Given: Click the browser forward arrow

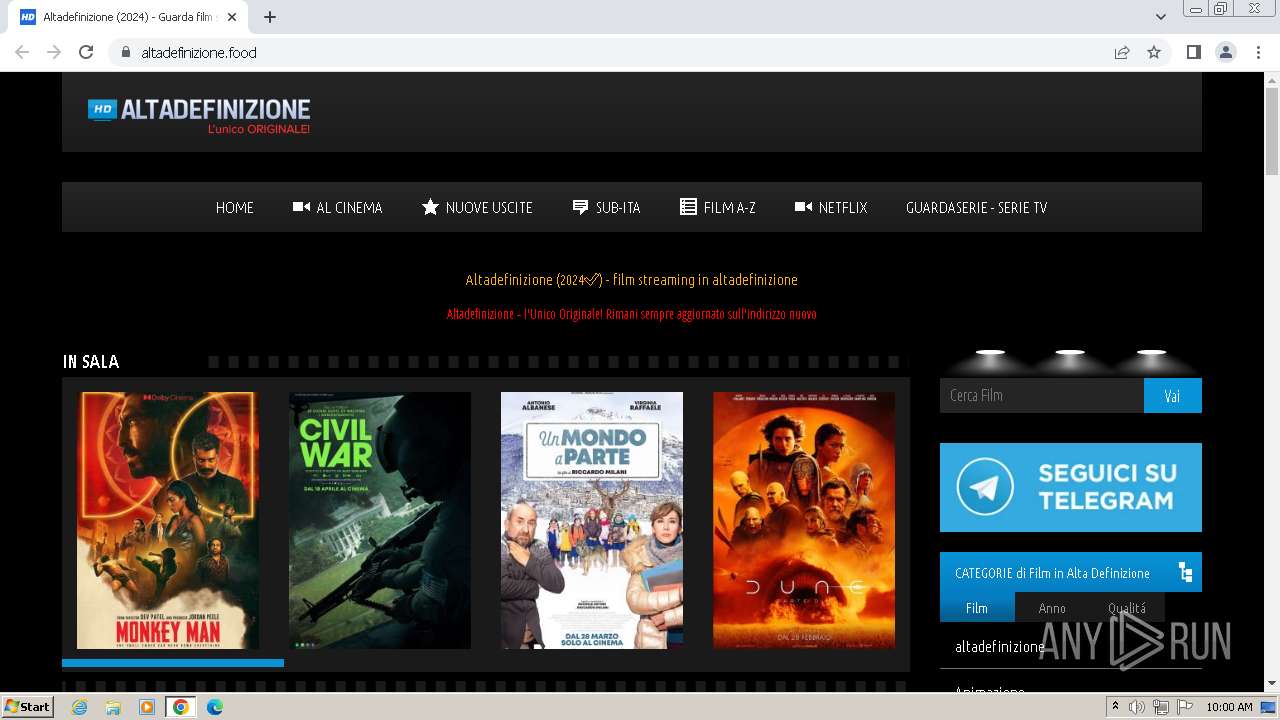Looking at the screenshot, I should click(x=54, y=52).
